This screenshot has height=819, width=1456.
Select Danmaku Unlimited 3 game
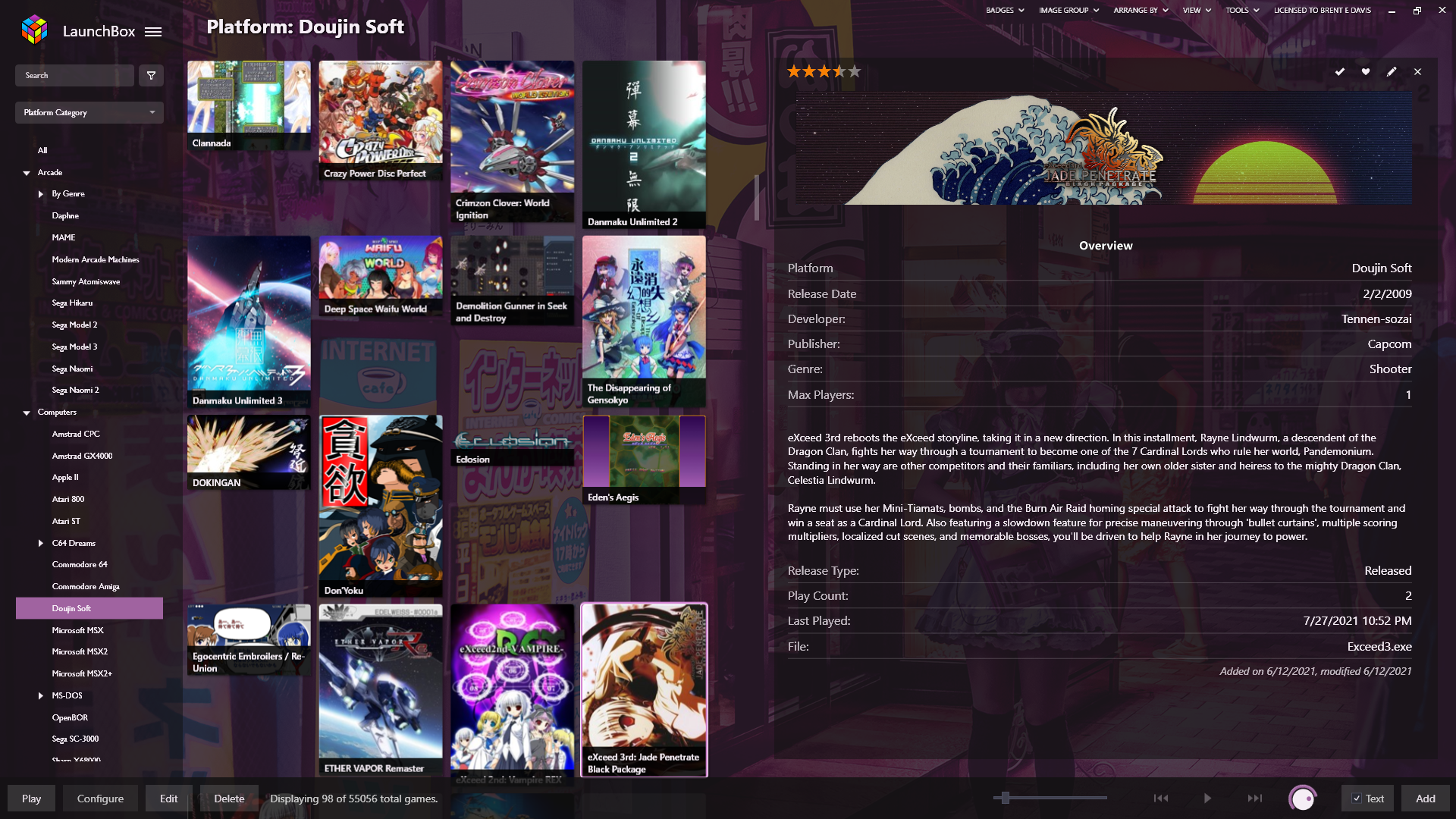[x=249, y=322]
